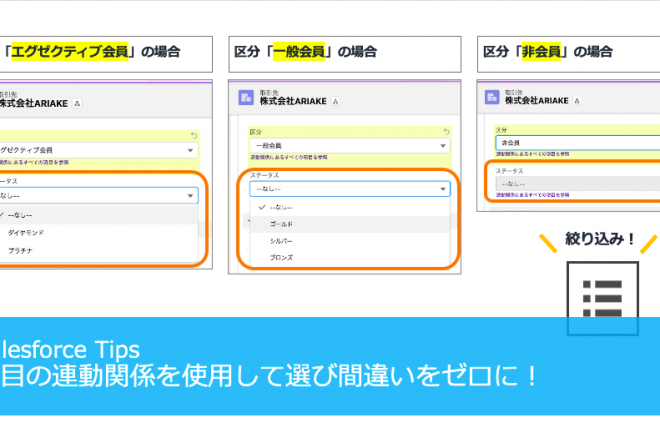This screenshot has height=438, width=660.
Task: Choose ゴールド in the status options
Action: [x=284, y=223]
